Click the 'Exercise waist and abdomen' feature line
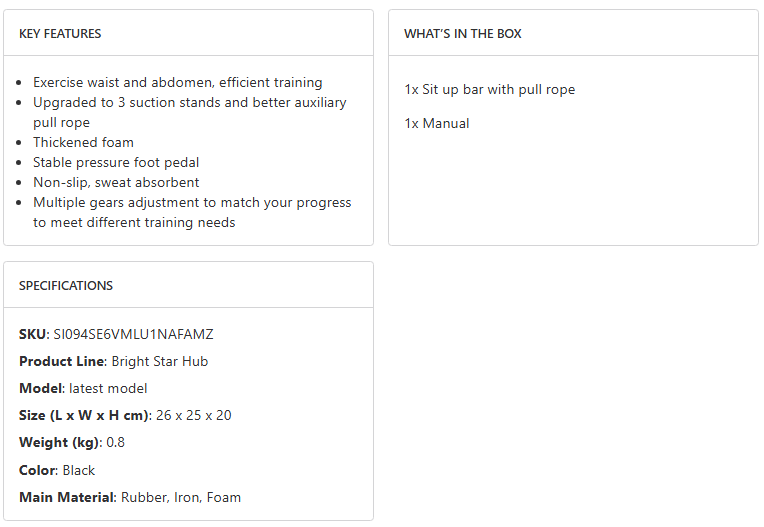Image resolution: width=764 pixels, height=527 pixels. pyautogui.click(x=177, y=83)
